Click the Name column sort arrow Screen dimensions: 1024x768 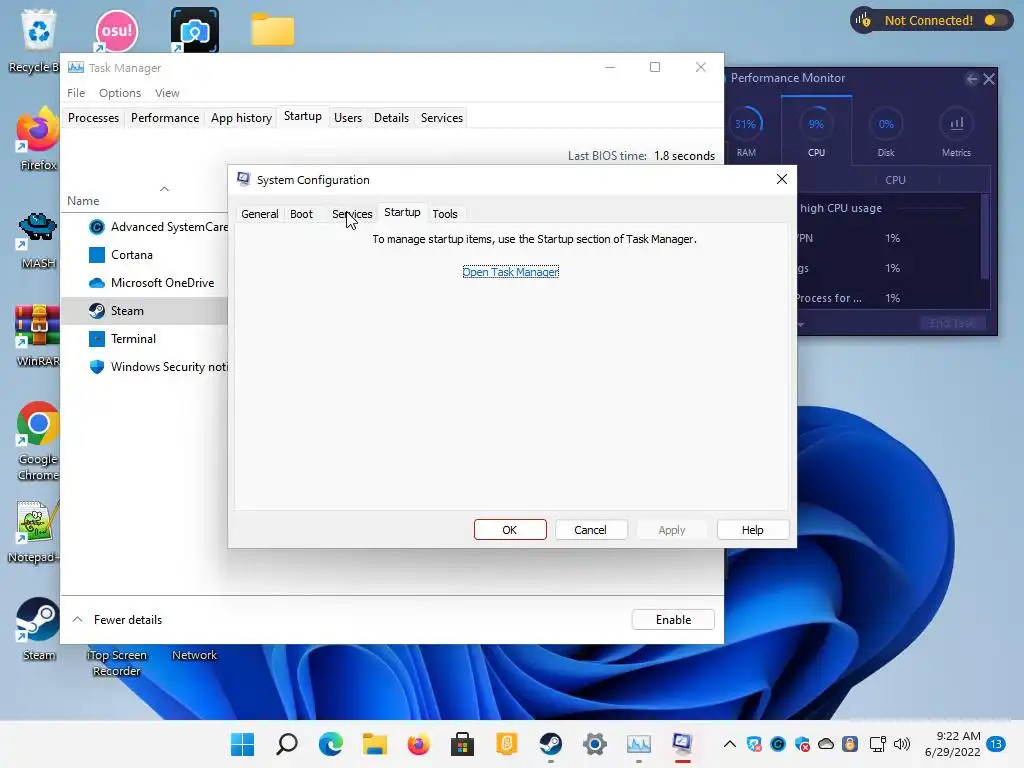pyautogui.click(x=165, y=189)
